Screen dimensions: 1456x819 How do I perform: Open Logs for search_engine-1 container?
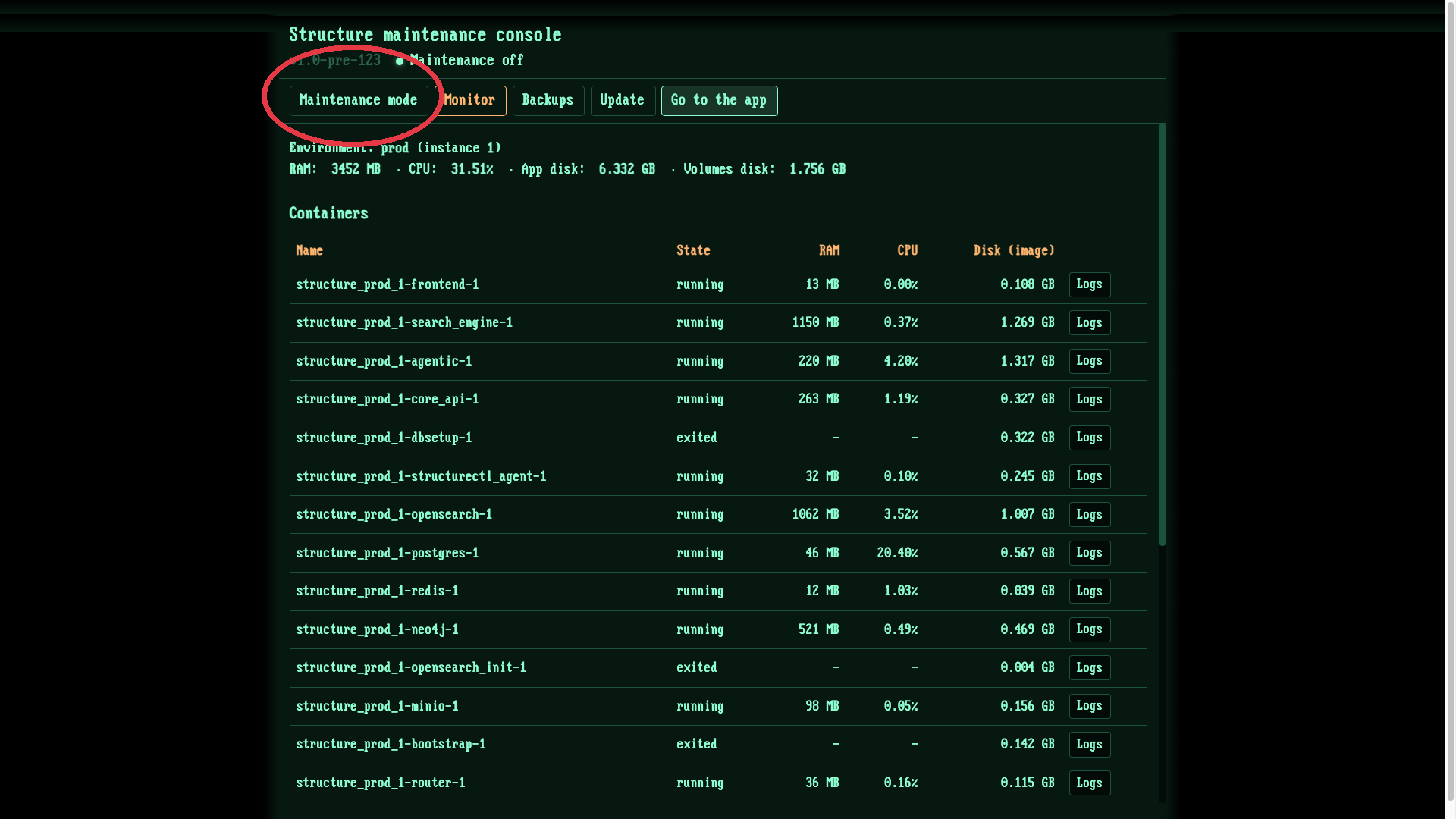[x=1089, y=323]
